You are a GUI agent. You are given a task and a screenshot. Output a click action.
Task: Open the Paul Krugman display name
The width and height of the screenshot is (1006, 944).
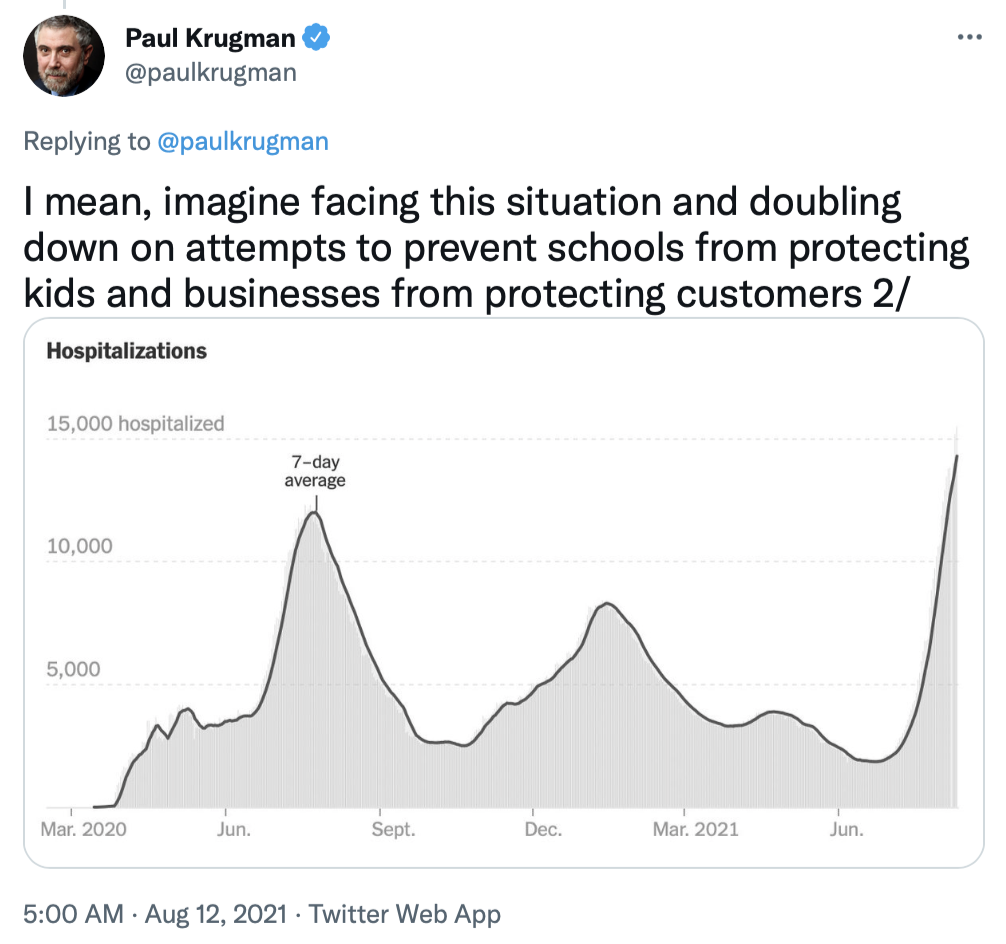(210, 39)
